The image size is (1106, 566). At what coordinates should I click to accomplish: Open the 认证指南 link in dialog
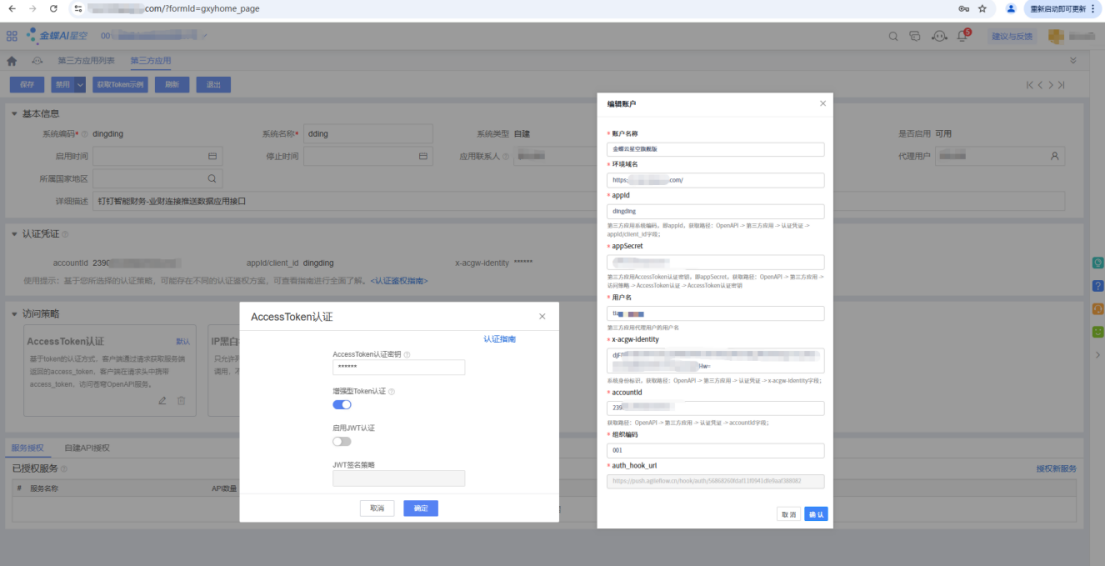click(499, 339)
